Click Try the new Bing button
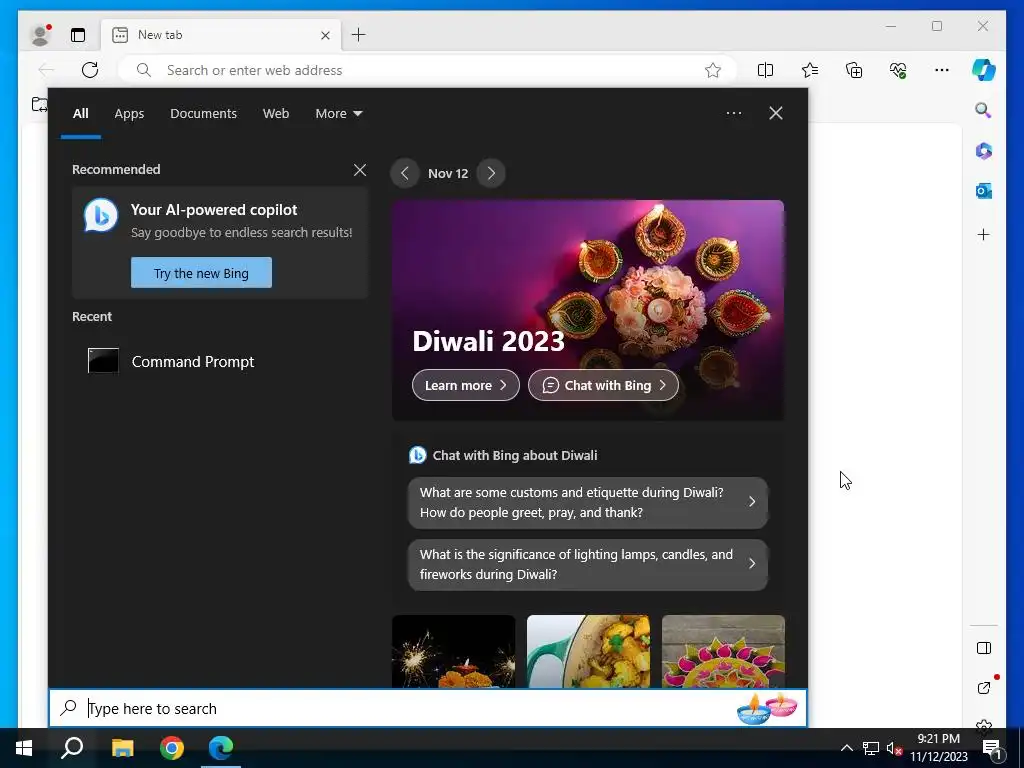The width and height of the screenshot is (1024, 768). (201, 272)
